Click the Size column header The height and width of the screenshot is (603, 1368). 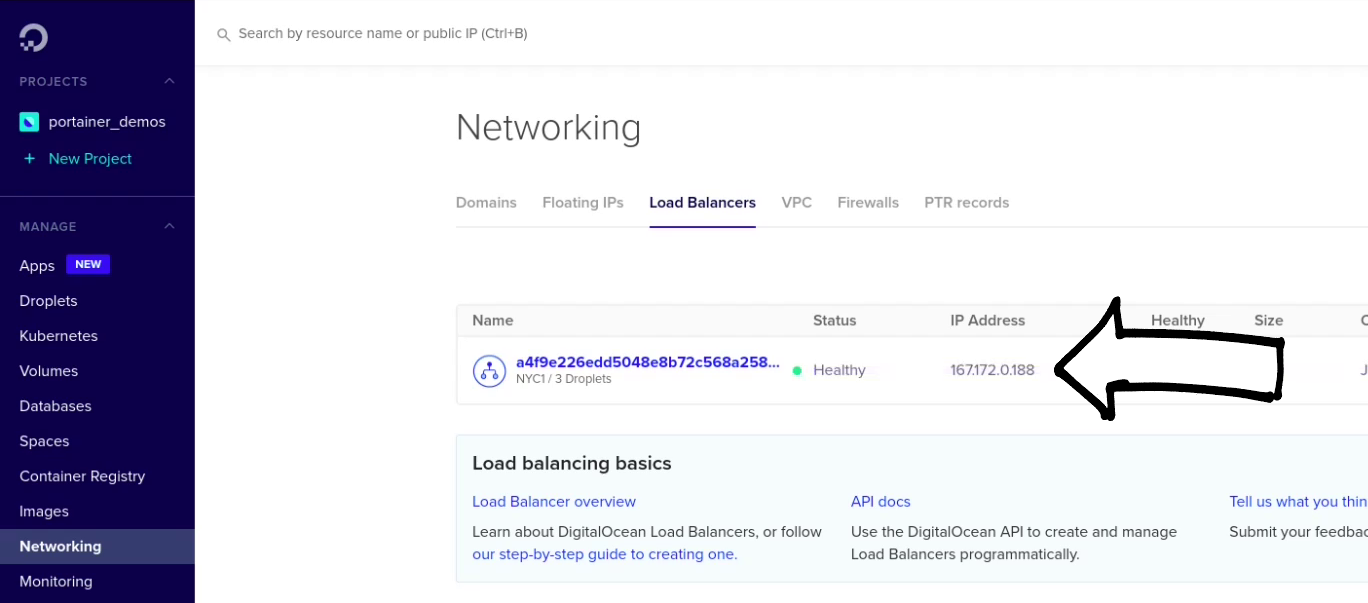1269,321
